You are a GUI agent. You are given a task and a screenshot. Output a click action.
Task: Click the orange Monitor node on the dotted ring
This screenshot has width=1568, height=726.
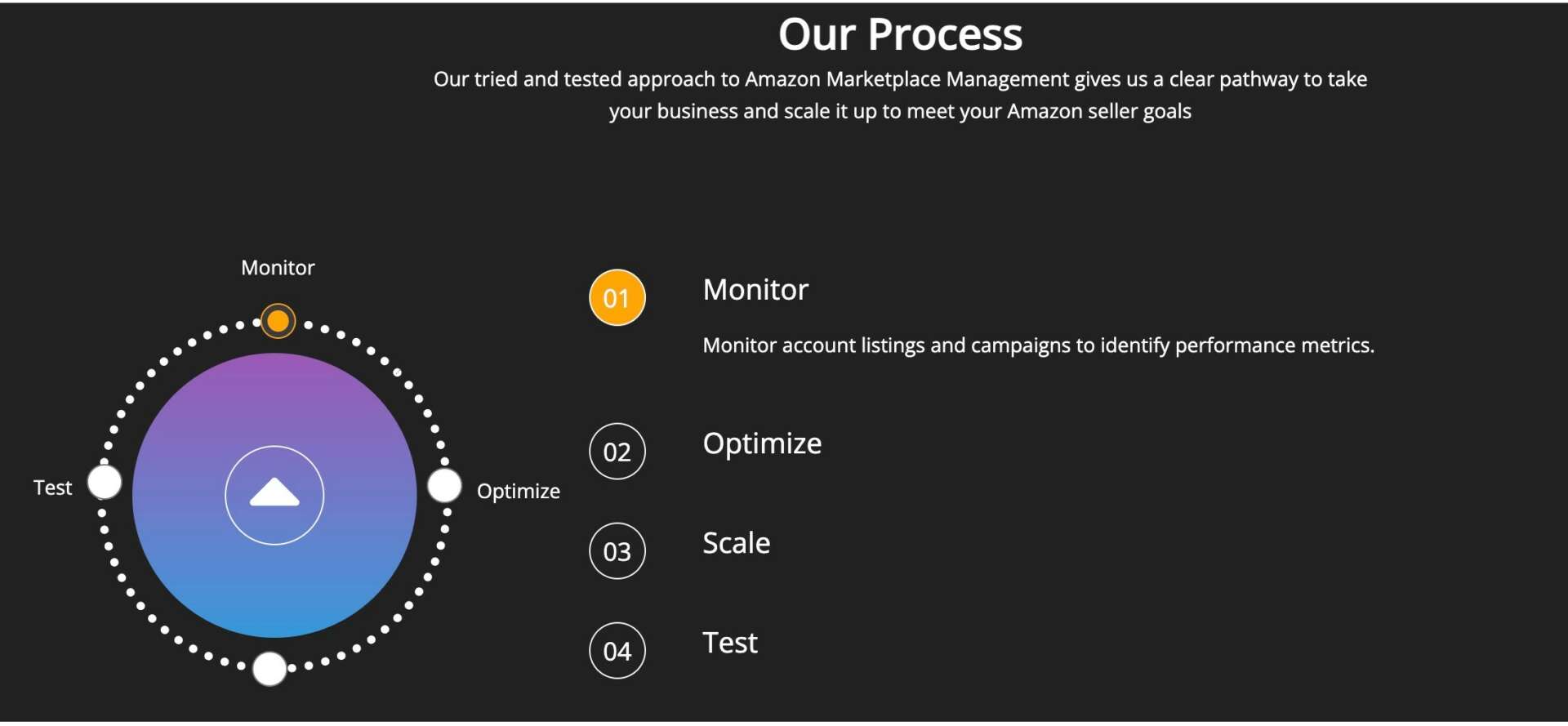(x=278, y=321)
